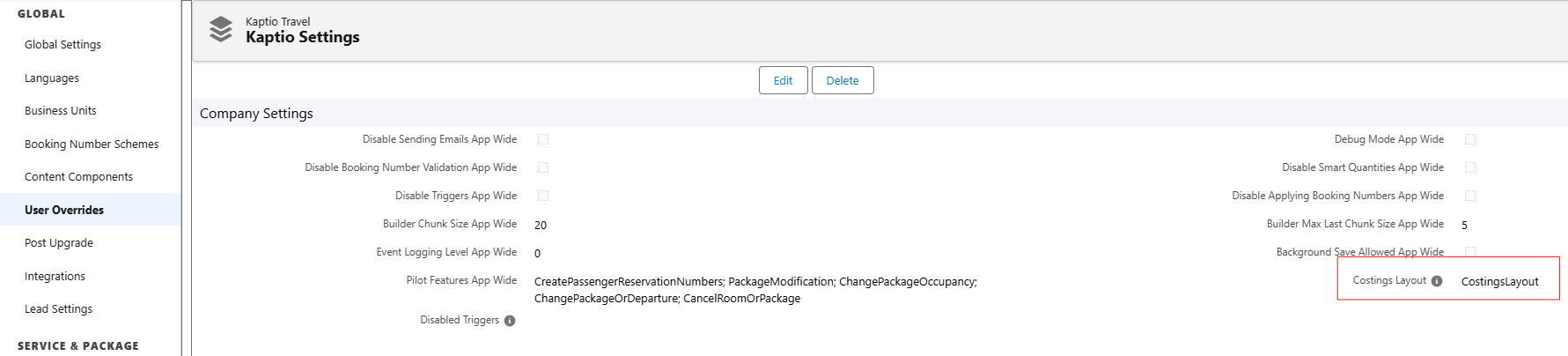The width and height of the screenshot is (1568, 356).
Task: Toggle Disable Smart Quantities App Wide checkbox
Action: pyautogui.click(x=1470, y=167)
